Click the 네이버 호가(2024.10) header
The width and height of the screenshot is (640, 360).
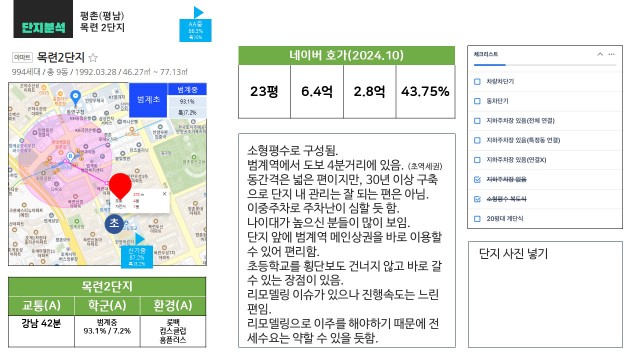point(347,55)
